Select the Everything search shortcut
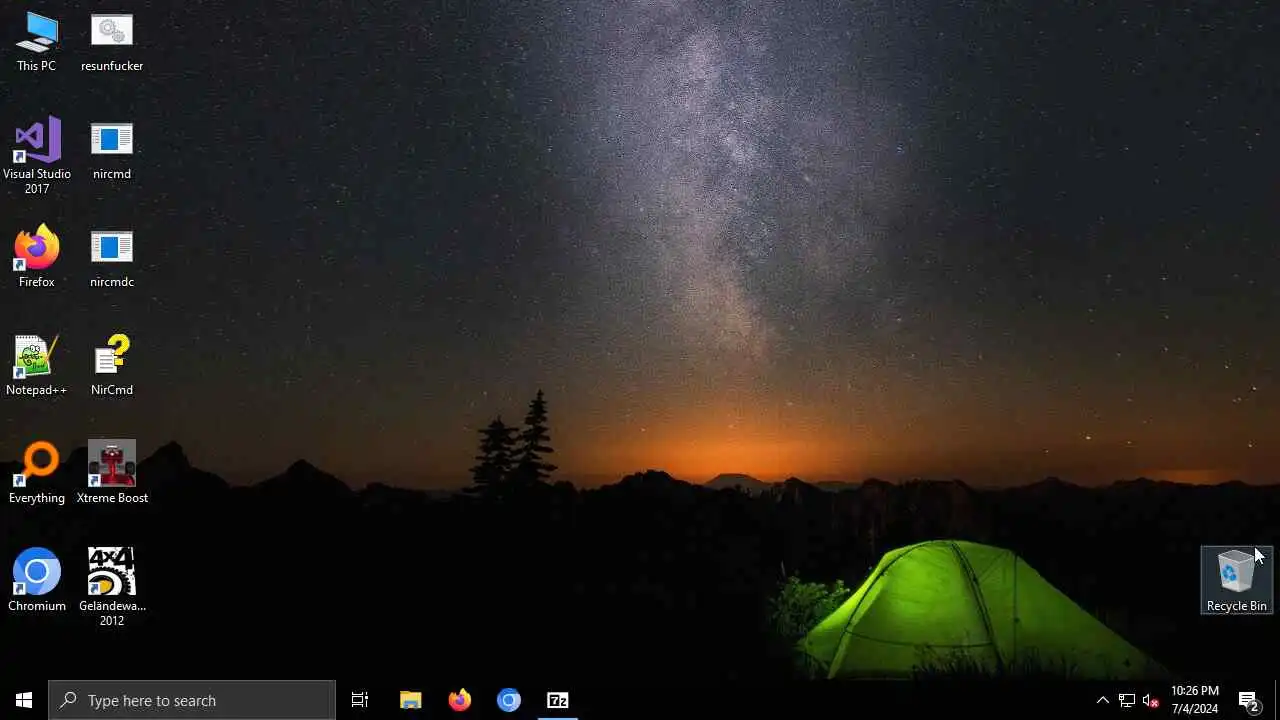 click(37, 475)
